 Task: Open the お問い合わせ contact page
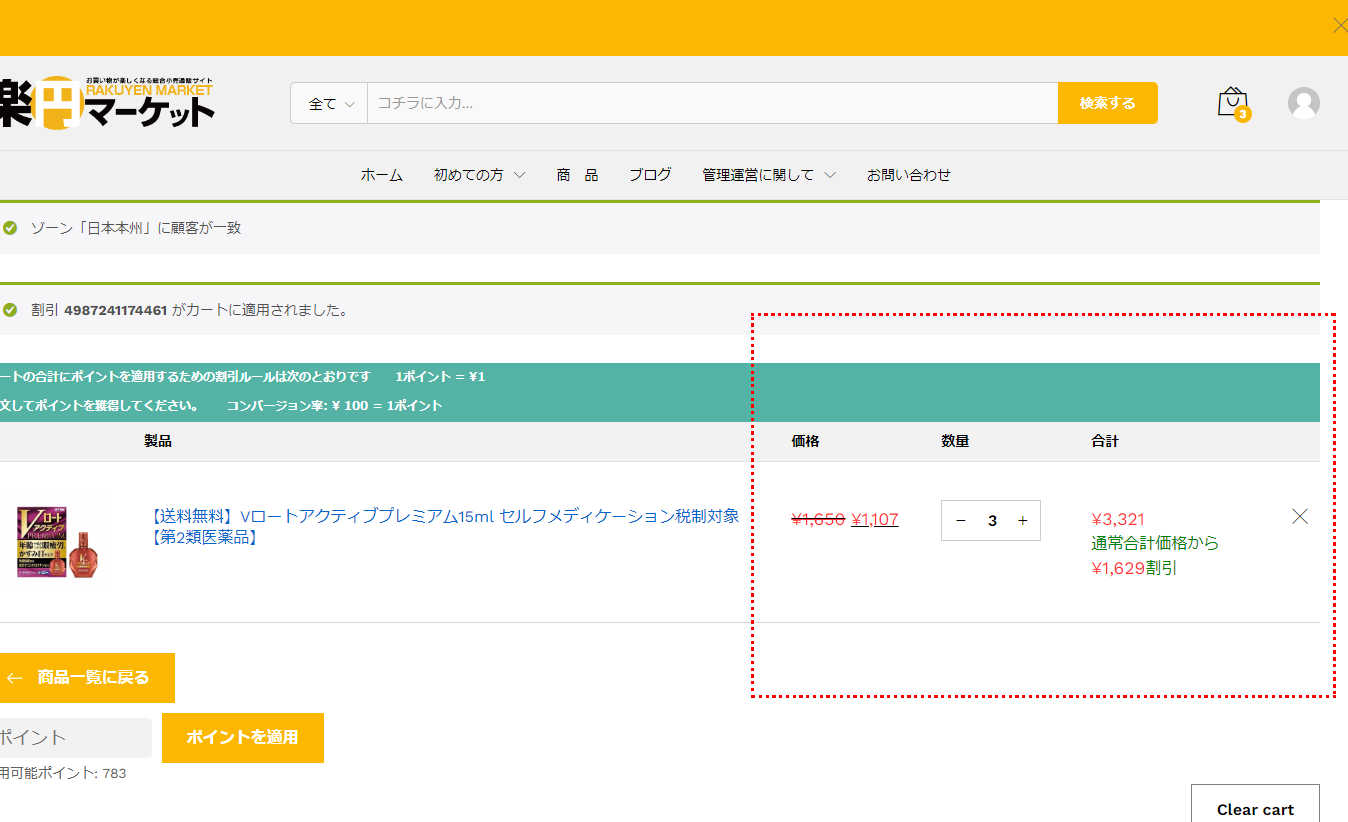pos(908,175)
